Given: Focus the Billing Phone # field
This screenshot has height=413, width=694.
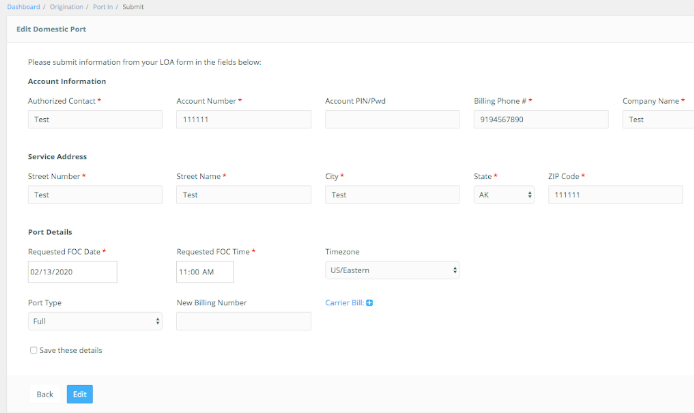Looking at the screenshot, I should click(x=541, y=120).
